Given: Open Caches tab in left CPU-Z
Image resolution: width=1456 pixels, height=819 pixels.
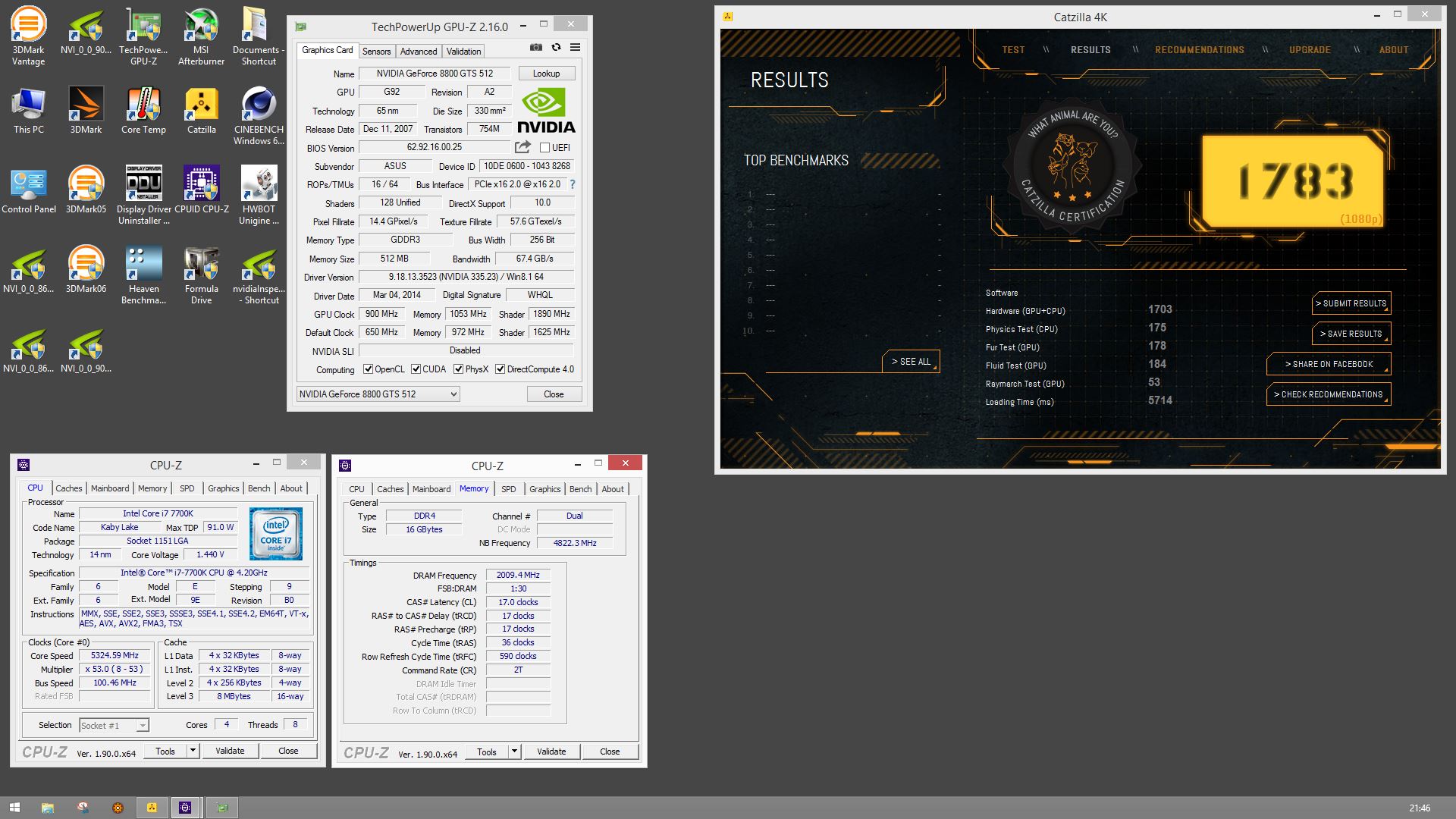Looking at the screenshot, I should (68, 488).
